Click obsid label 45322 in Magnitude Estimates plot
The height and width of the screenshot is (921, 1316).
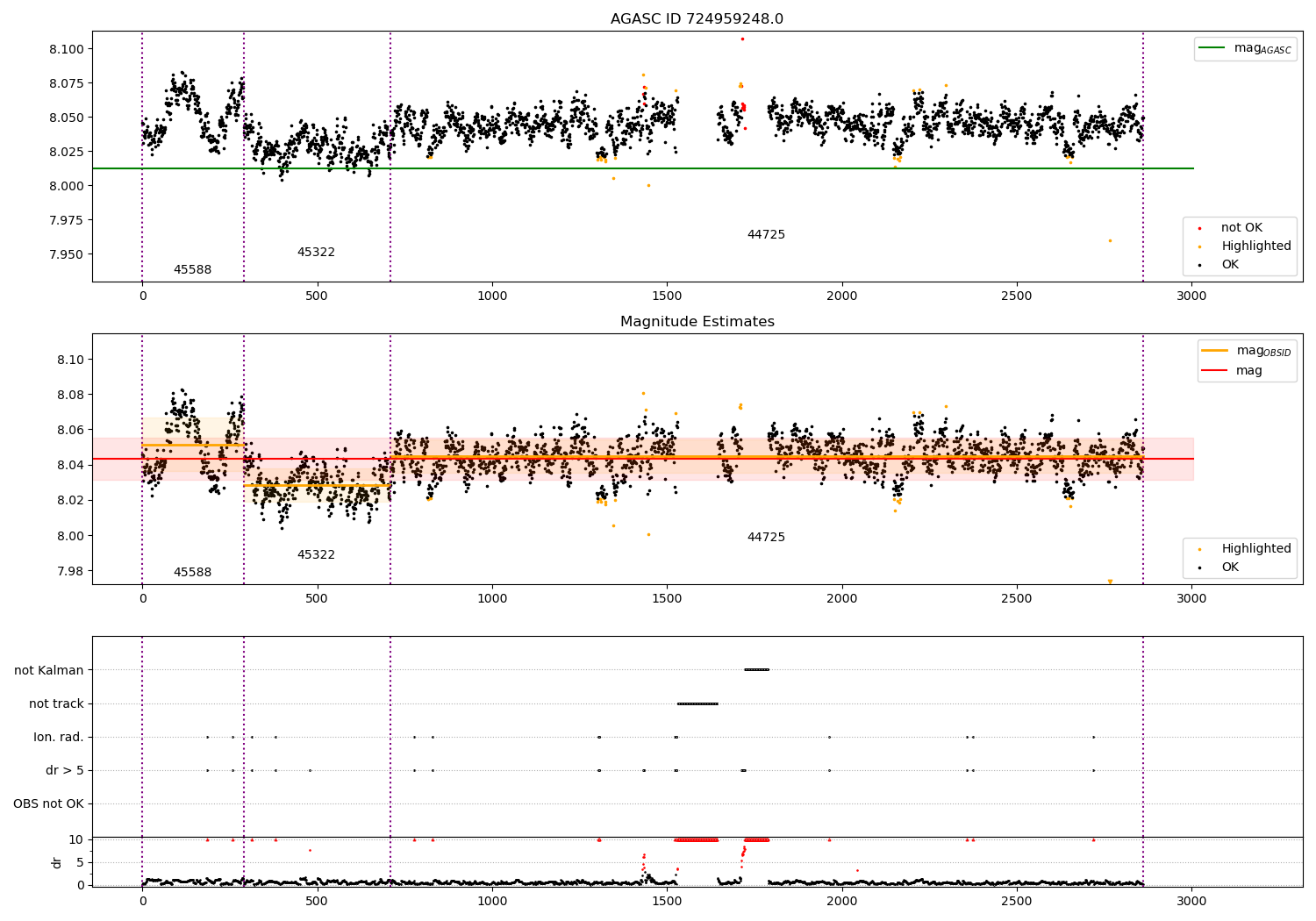316,555
